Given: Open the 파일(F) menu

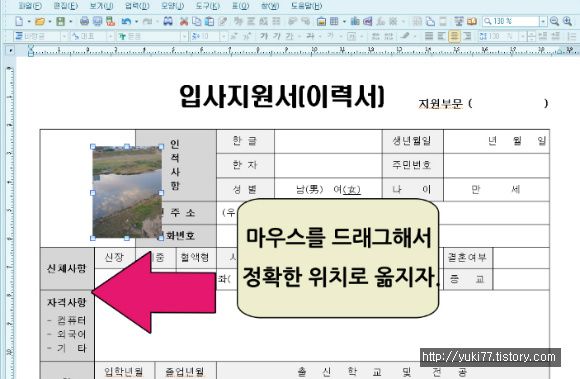Looking at the screenshot, I should pos(30,6).
